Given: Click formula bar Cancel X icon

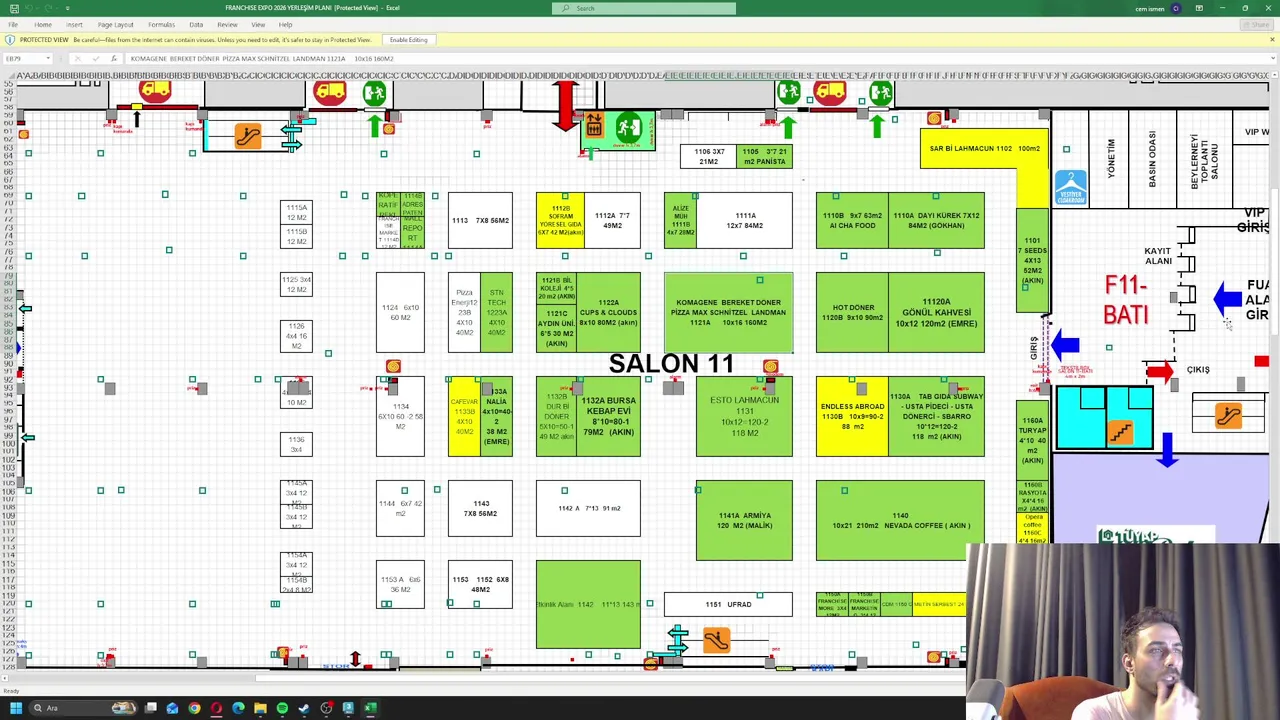Looking at the screenshot, I should tap(77, 58).
